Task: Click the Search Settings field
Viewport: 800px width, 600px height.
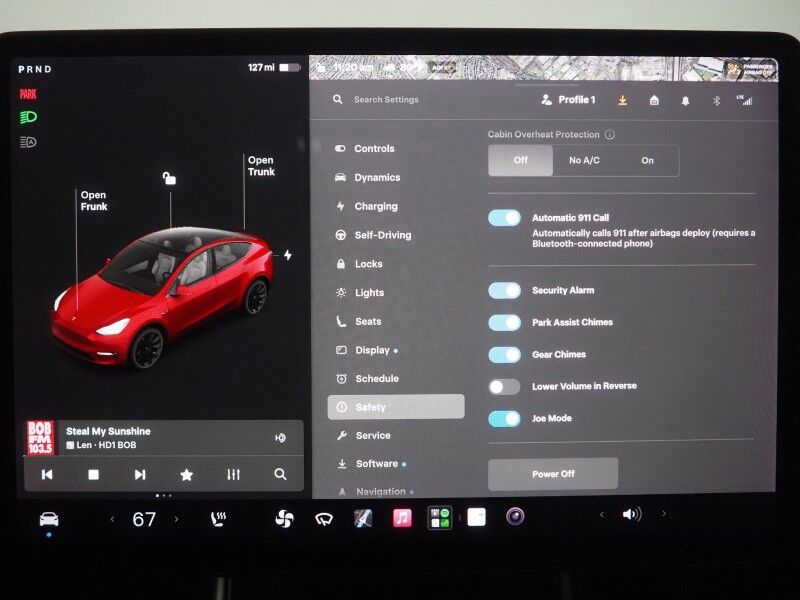Action: click(386, 99)
